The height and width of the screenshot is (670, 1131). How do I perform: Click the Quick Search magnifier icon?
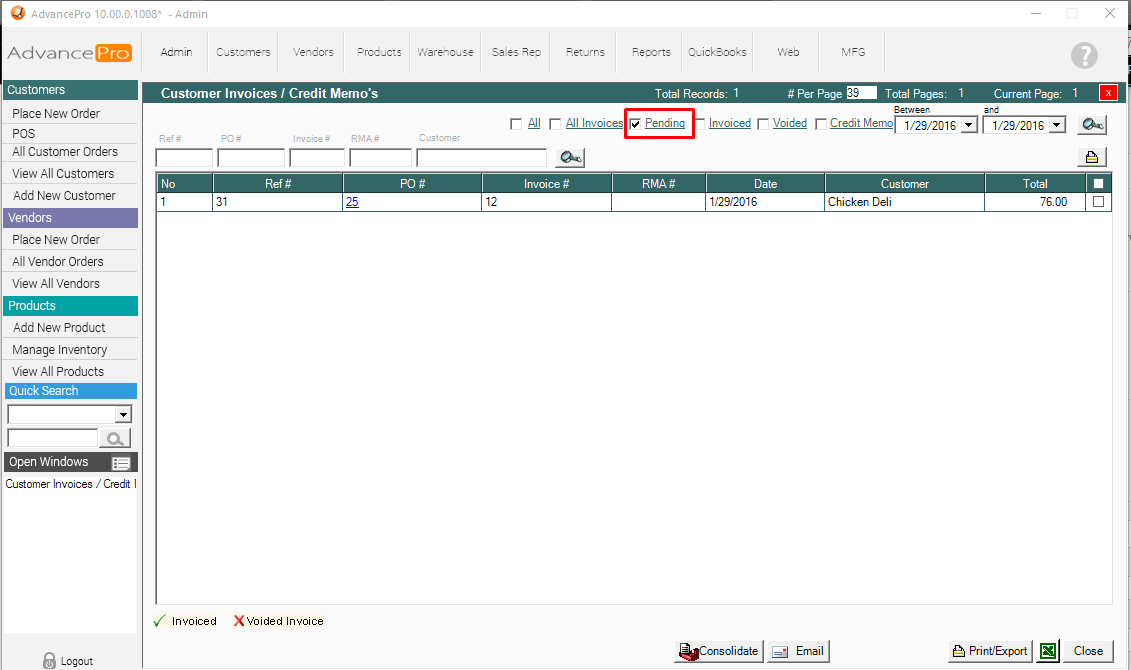click(116, 438)
